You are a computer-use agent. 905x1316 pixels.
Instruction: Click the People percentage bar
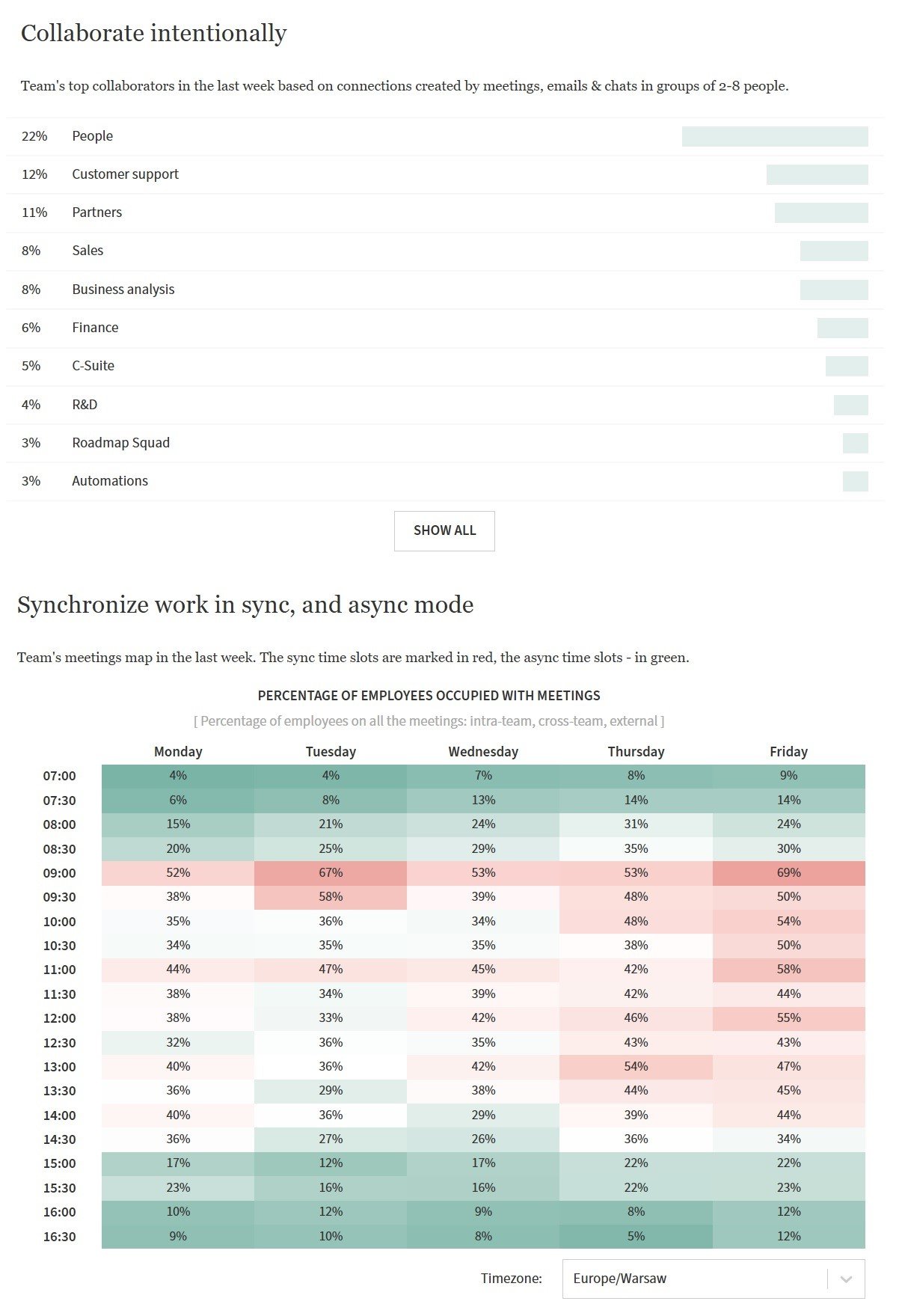(774, 136)
